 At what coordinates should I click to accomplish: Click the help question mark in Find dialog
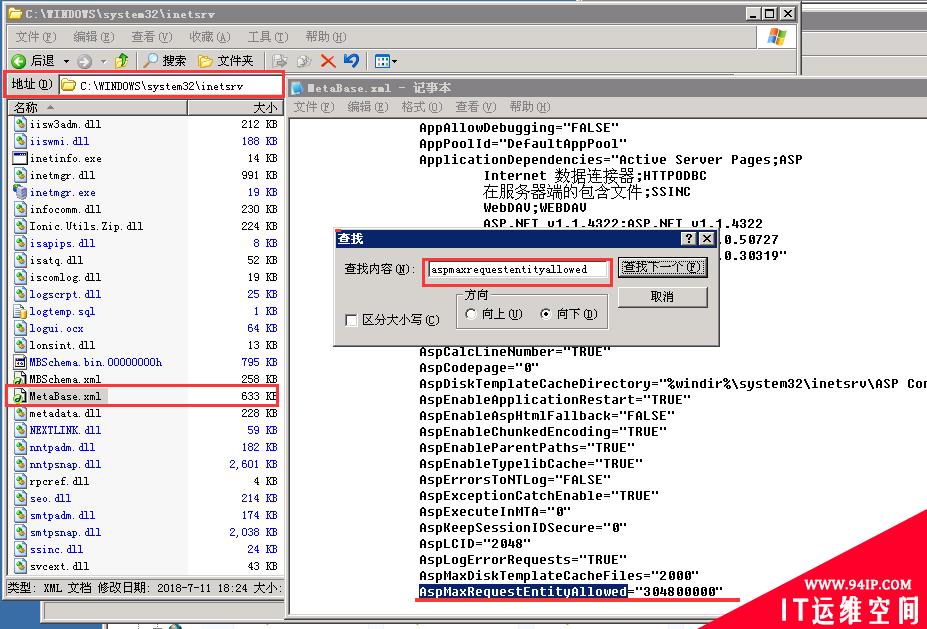[x=688, y=238]
